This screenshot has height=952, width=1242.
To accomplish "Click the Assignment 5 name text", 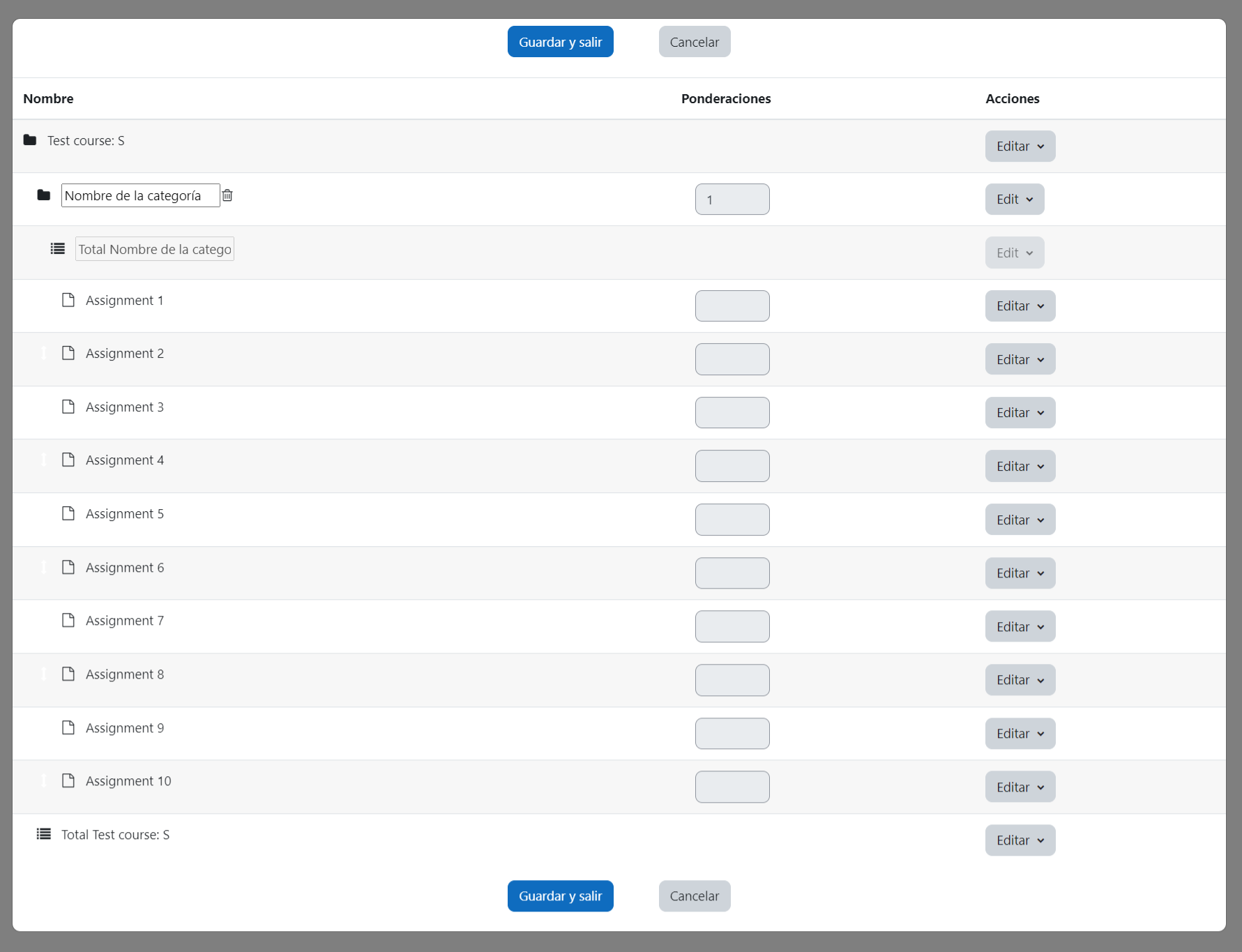I will [x=125, y=514].
